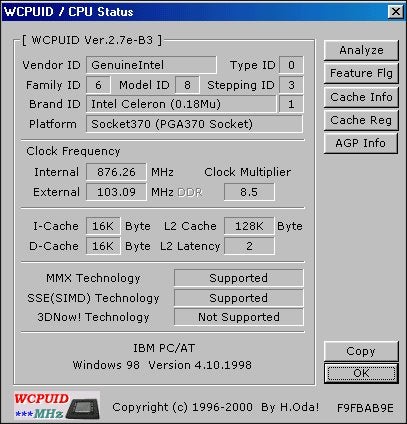Close the WCPUID window
Image resolution: width=407 pixels, height=424 pixels.
pos(396,12)
